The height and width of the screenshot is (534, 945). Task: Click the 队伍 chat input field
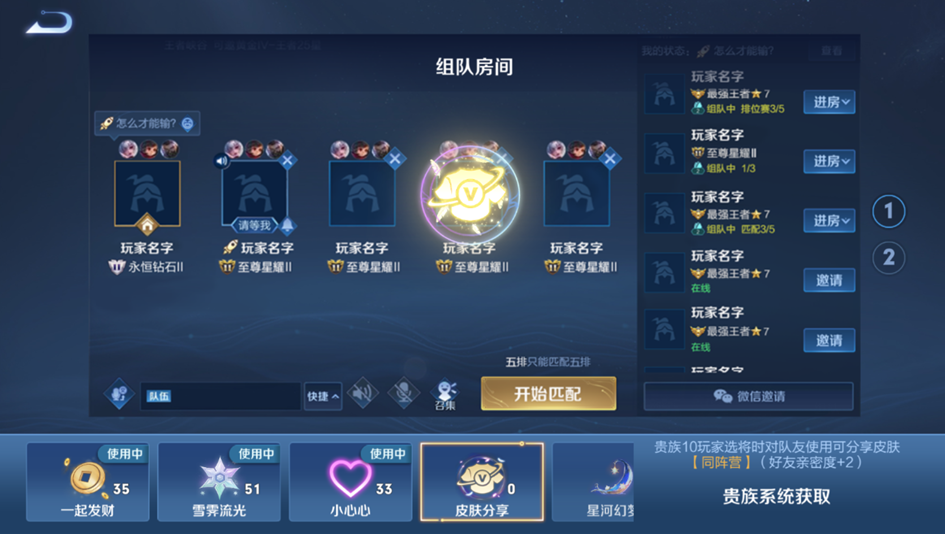pos(221,396)
